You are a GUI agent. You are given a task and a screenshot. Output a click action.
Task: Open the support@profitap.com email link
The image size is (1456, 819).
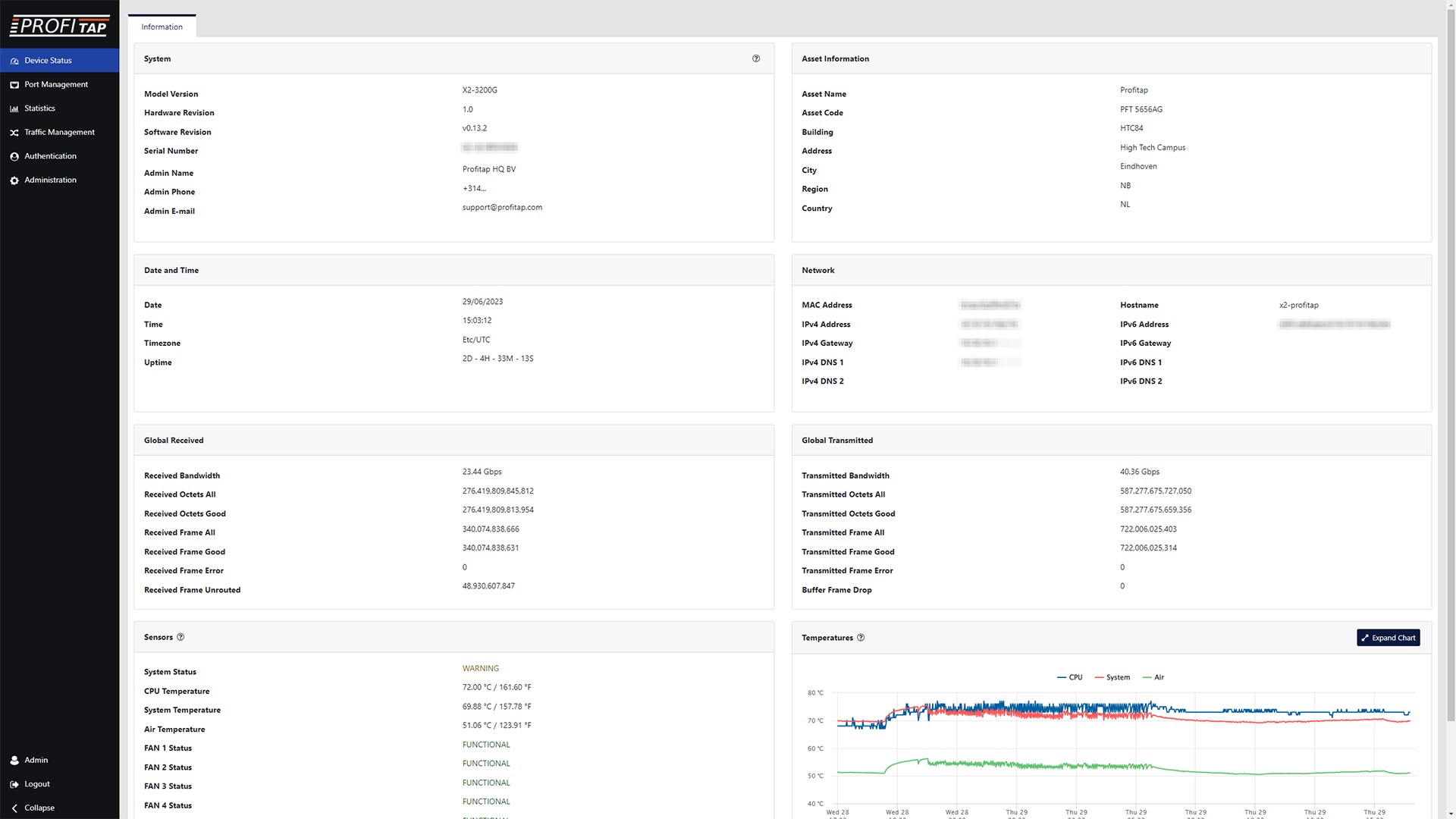click(502, 207)
